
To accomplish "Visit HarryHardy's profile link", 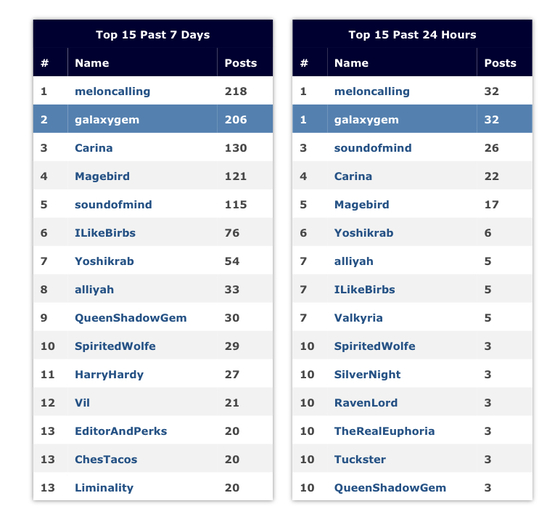I will click(x=109, y=375).
